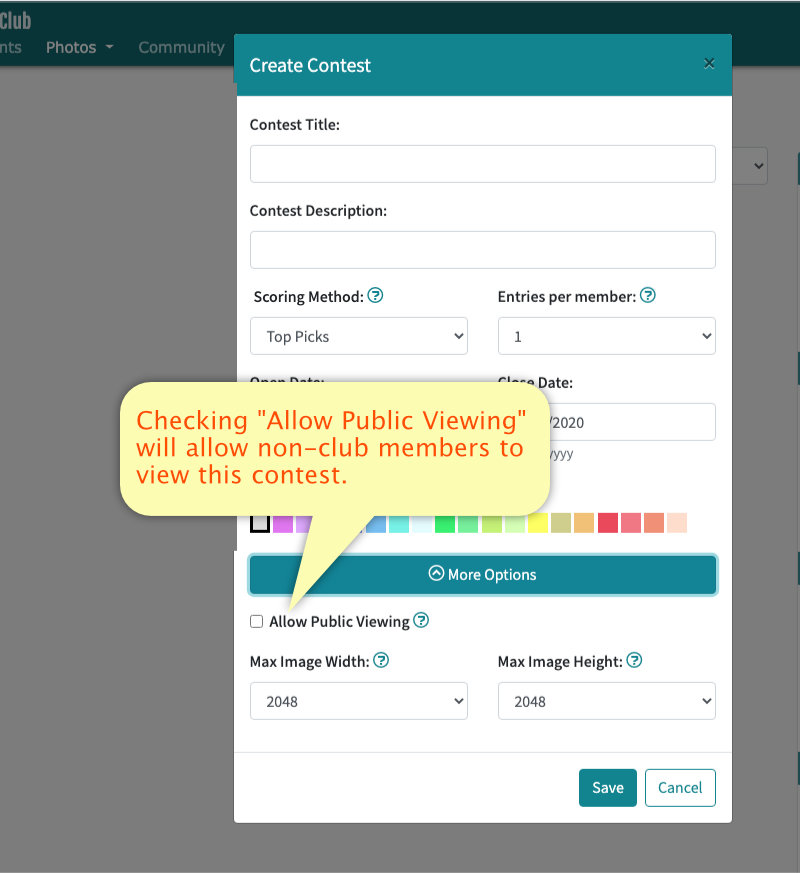This screenshot has height=873, width=800.
Task: Click the Save button
Action: click(x=607, y=787)
